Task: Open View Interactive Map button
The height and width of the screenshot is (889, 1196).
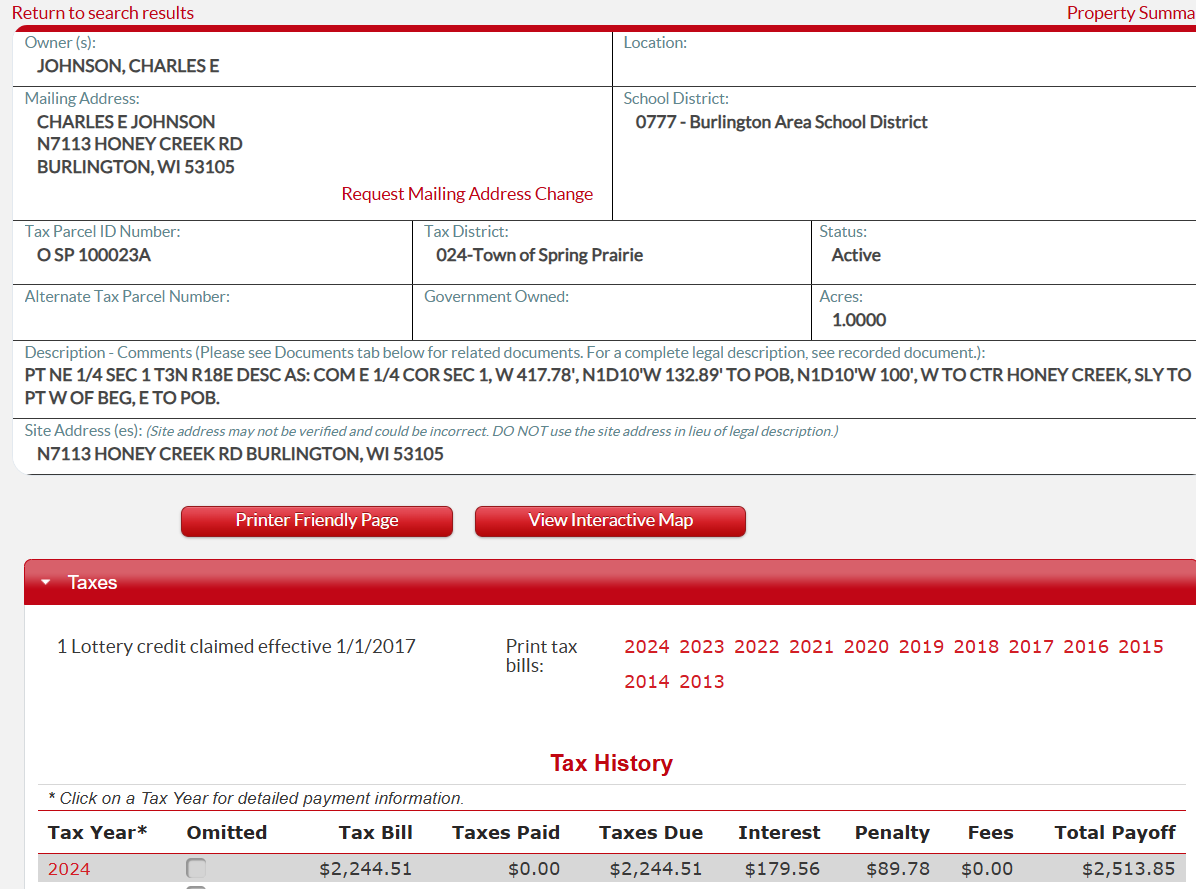Action: [x=610, y=521]
